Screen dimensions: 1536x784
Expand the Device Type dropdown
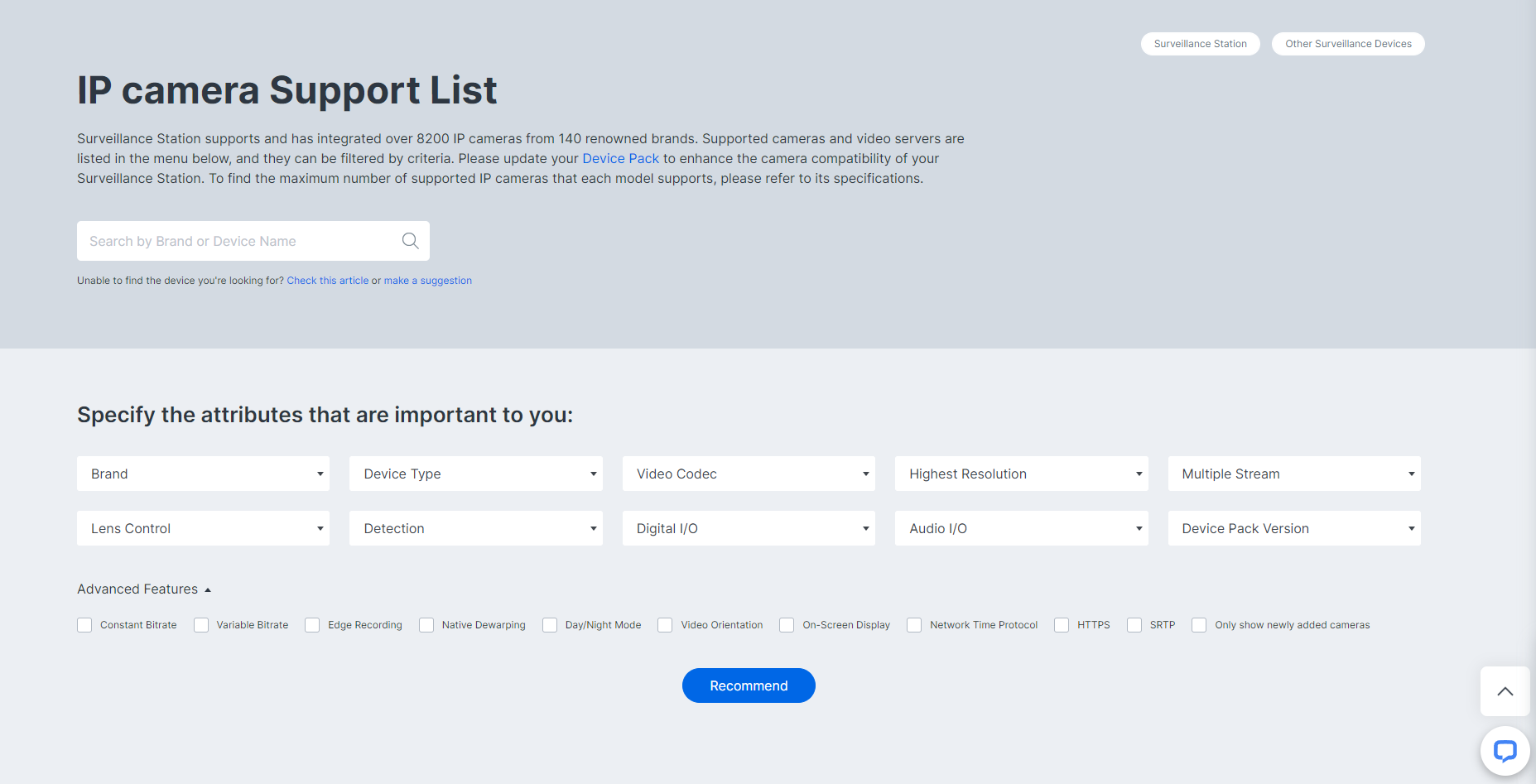[x=476, y=474]
